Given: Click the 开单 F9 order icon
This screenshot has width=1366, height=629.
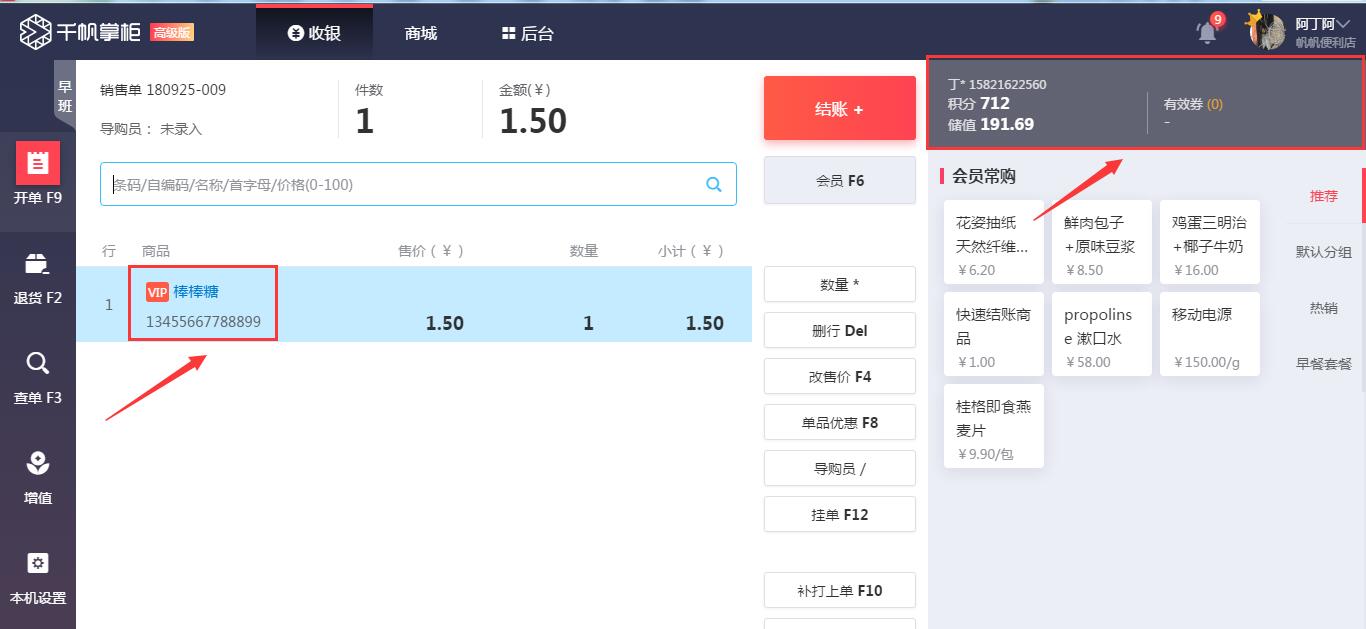Looking at the screenshot, I should click(38, 163).
